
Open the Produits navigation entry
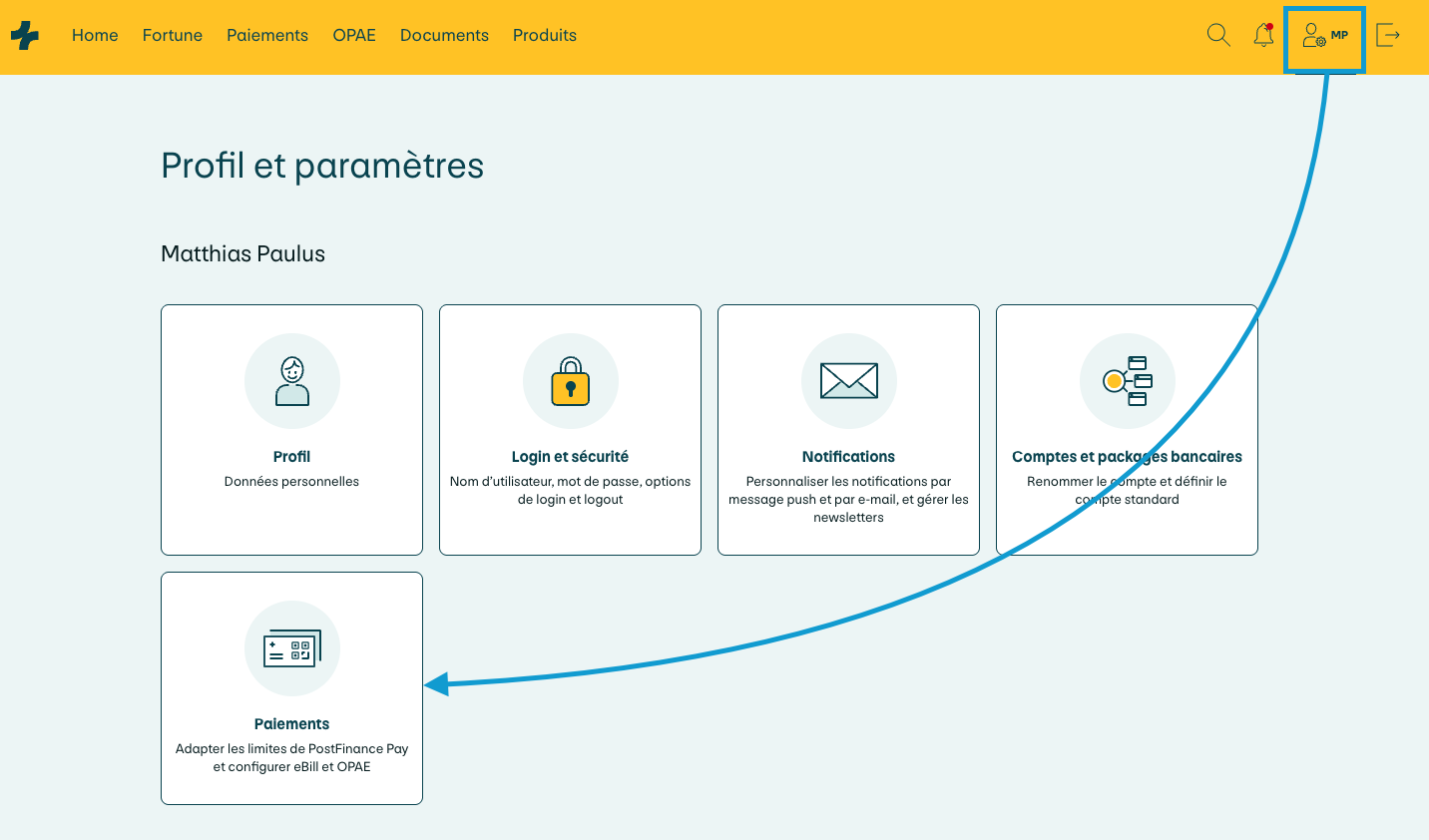544,35
